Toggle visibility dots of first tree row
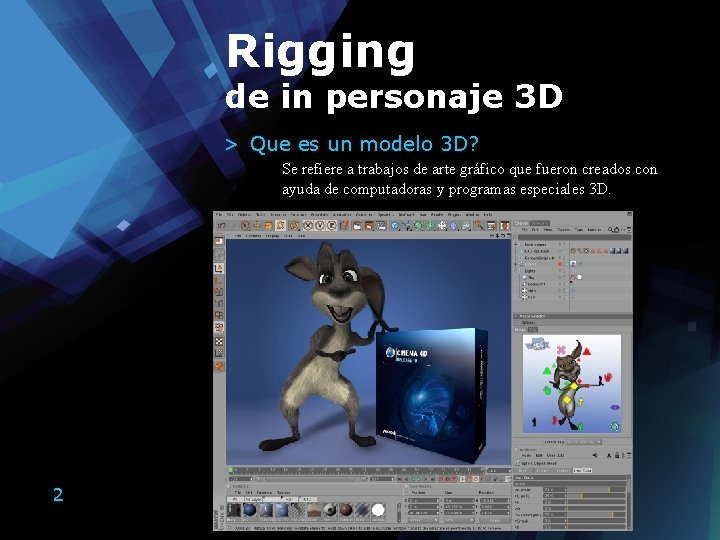The width and height of the screenshot is (720, 540). pos(562,245)
